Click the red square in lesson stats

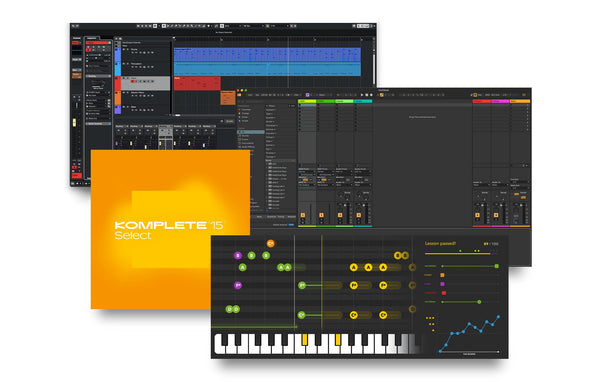click(444, 293)
